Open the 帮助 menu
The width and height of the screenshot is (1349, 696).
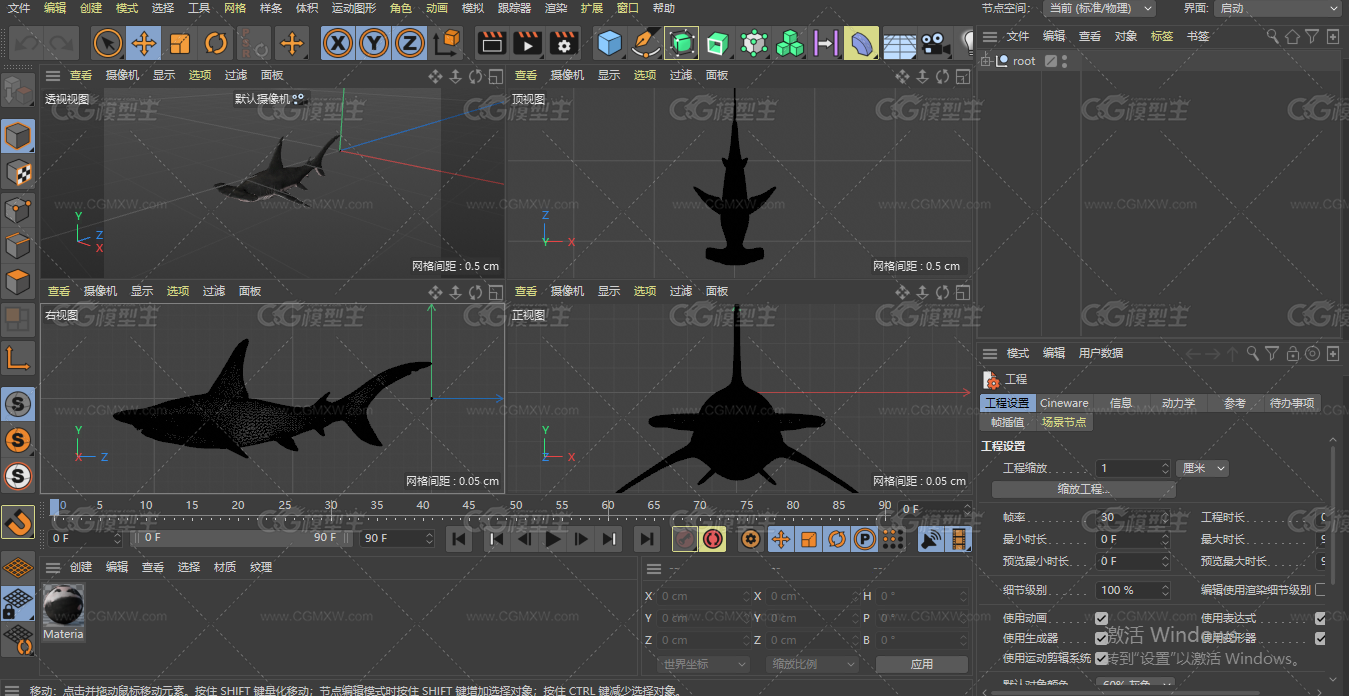point(664,8)
